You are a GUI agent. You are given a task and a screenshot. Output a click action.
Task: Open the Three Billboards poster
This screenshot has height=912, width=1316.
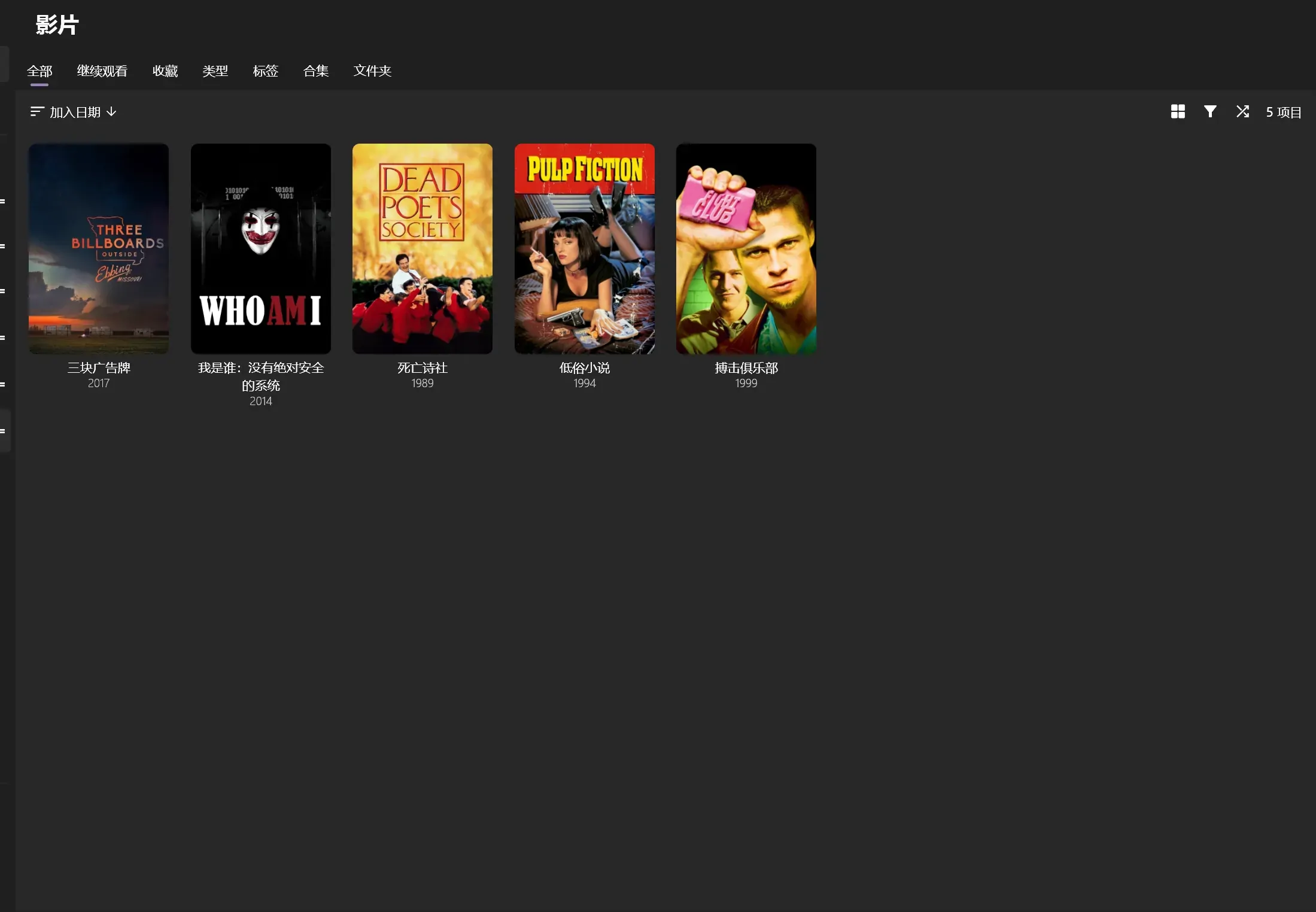tap(99, 248)
